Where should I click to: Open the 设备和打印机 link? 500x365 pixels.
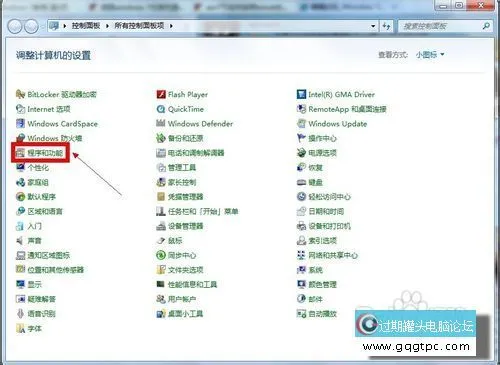pos(329,226)
